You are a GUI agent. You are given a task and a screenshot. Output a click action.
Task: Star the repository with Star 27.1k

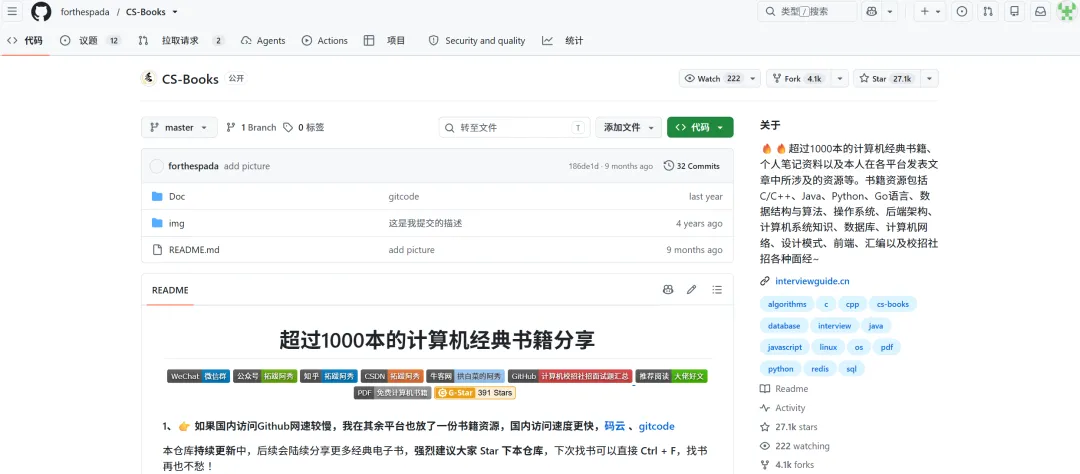[x=887, y=79]
